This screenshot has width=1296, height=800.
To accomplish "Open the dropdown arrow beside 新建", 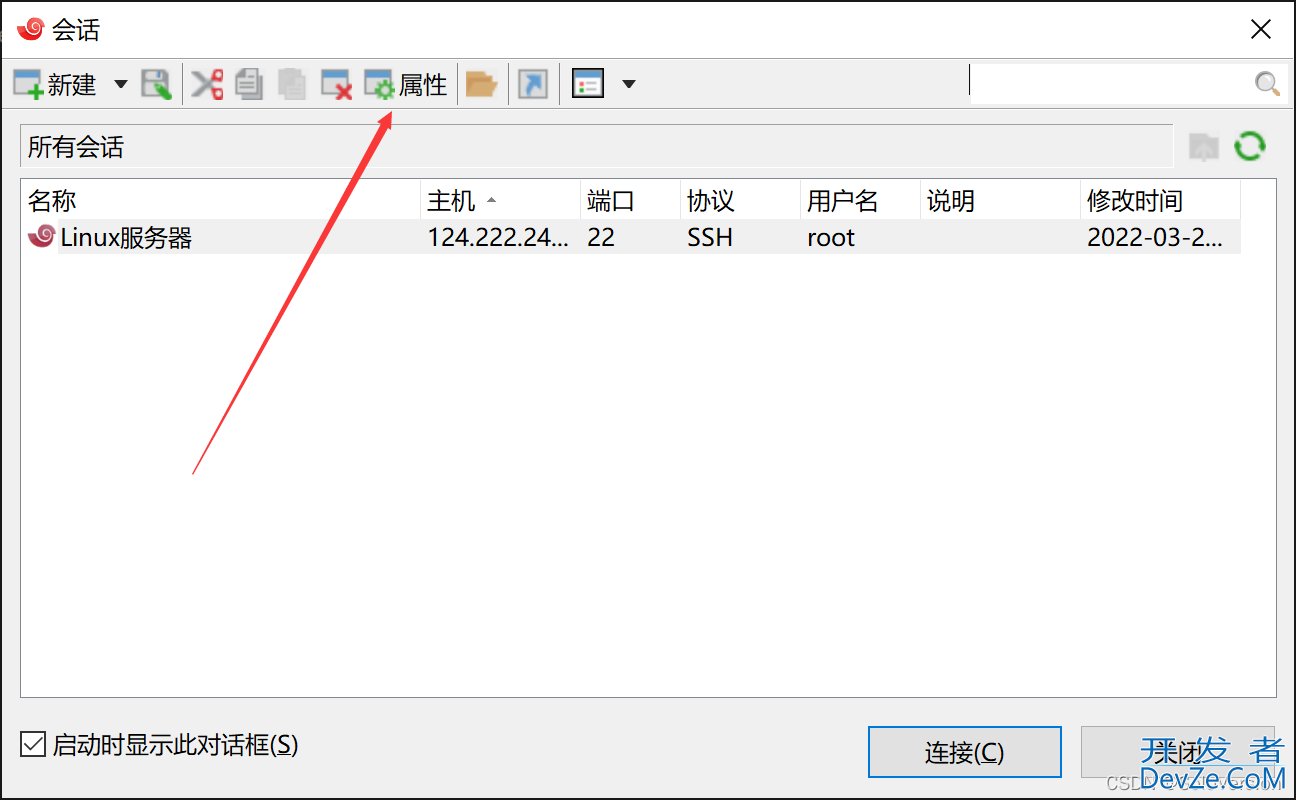I will [x=121, y=85].
